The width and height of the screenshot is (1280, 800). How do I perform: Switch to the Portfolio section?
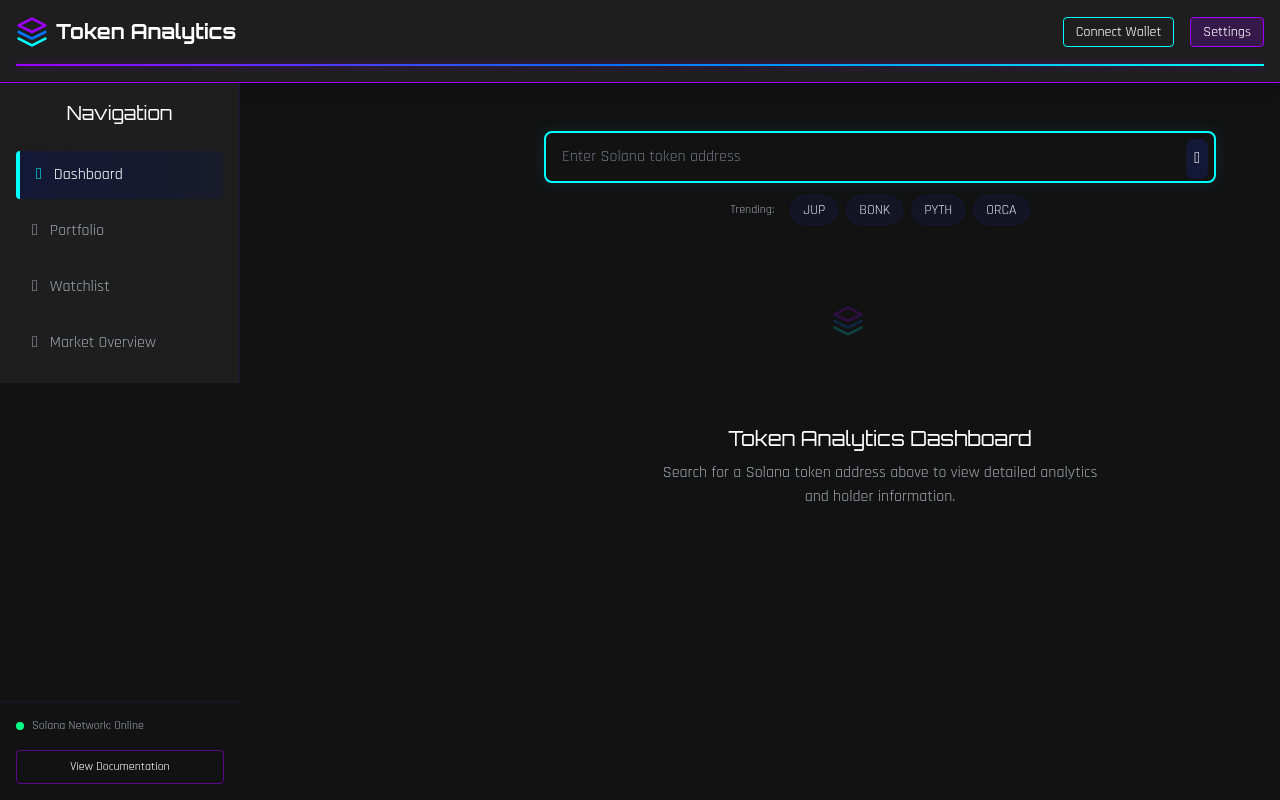[x=76, y=230]
